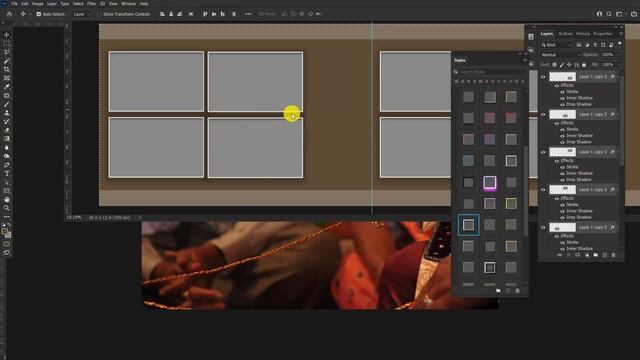
Task: Hide Layer 1 copy 2 with its eye
Action: tap(543, 227)
